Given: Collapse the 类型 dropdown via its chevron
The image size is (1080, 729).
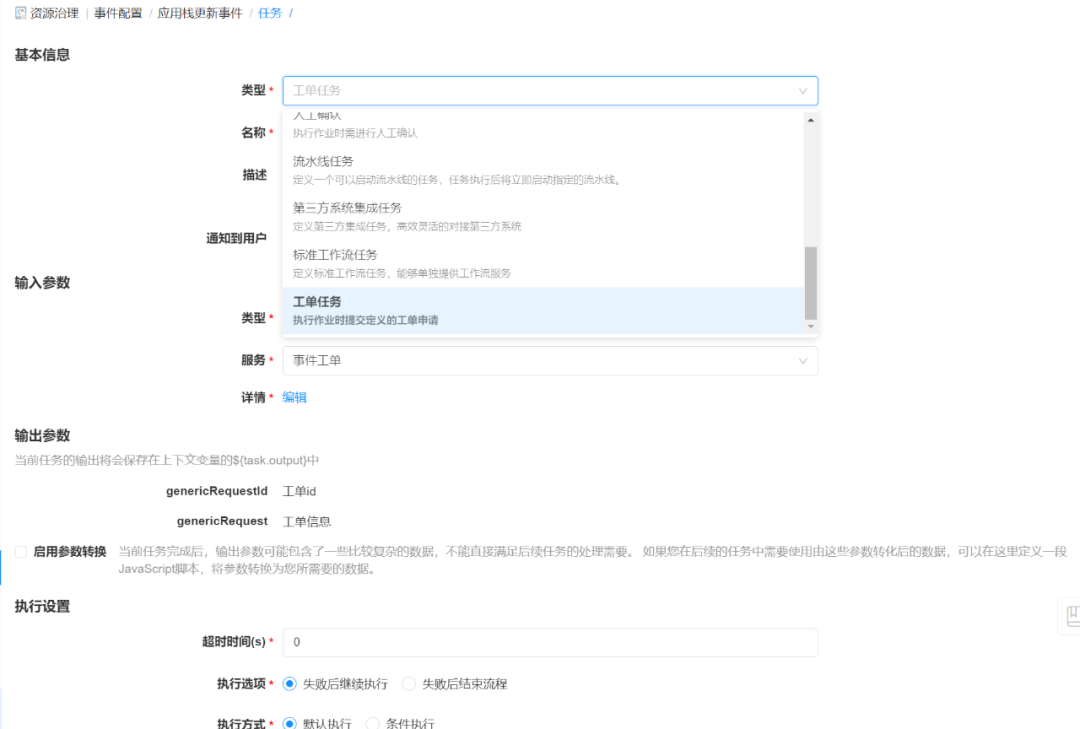Looking at the screenshot, I should point(804,90).
